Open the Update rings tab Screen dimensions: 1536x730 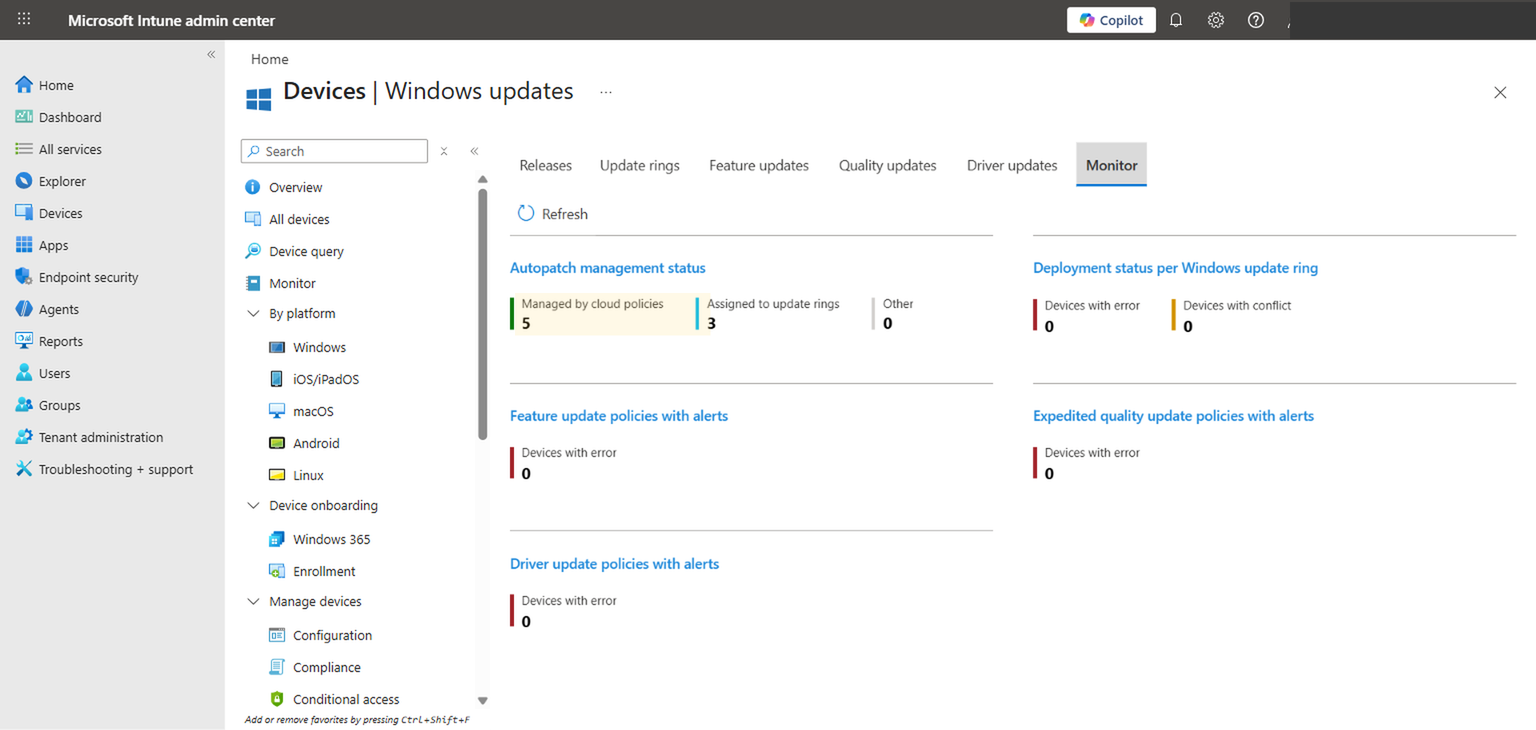coord(639,165)
